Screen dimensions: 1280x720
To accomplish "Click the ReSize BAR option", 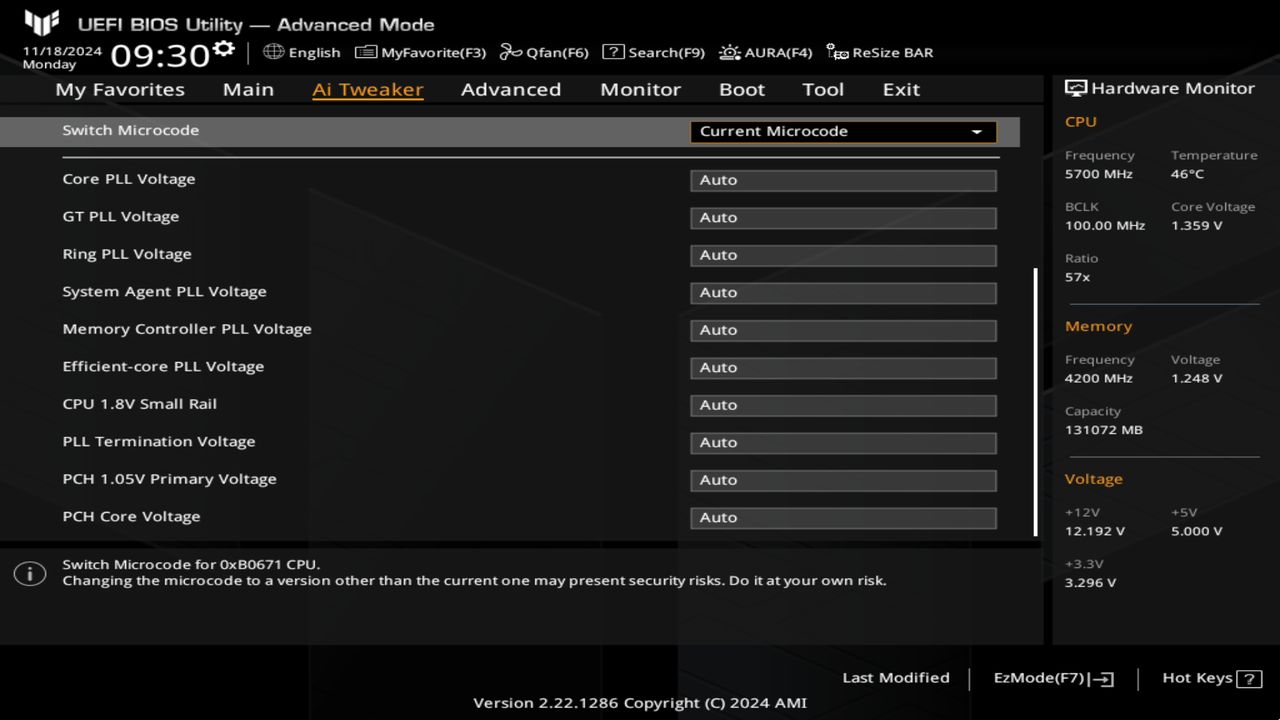I will click(879, 52).
